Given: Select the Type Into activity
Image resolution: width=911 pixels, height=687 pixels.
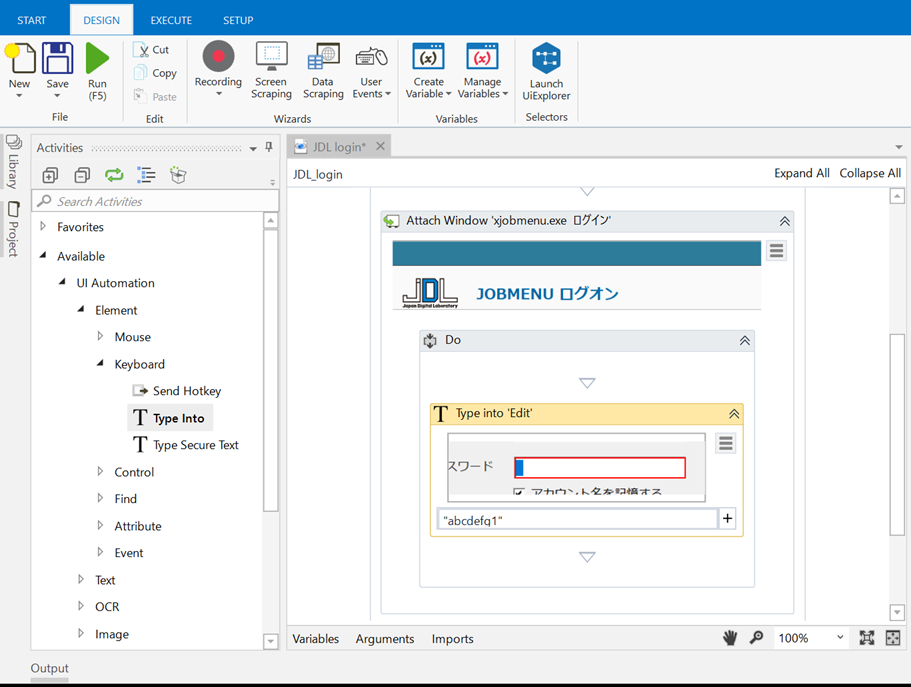Looking at the screenshot, I should pos(170,418).
